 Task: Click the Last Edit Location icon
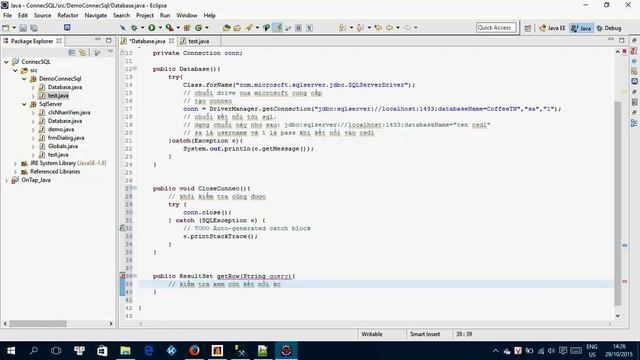pos(378,28)
